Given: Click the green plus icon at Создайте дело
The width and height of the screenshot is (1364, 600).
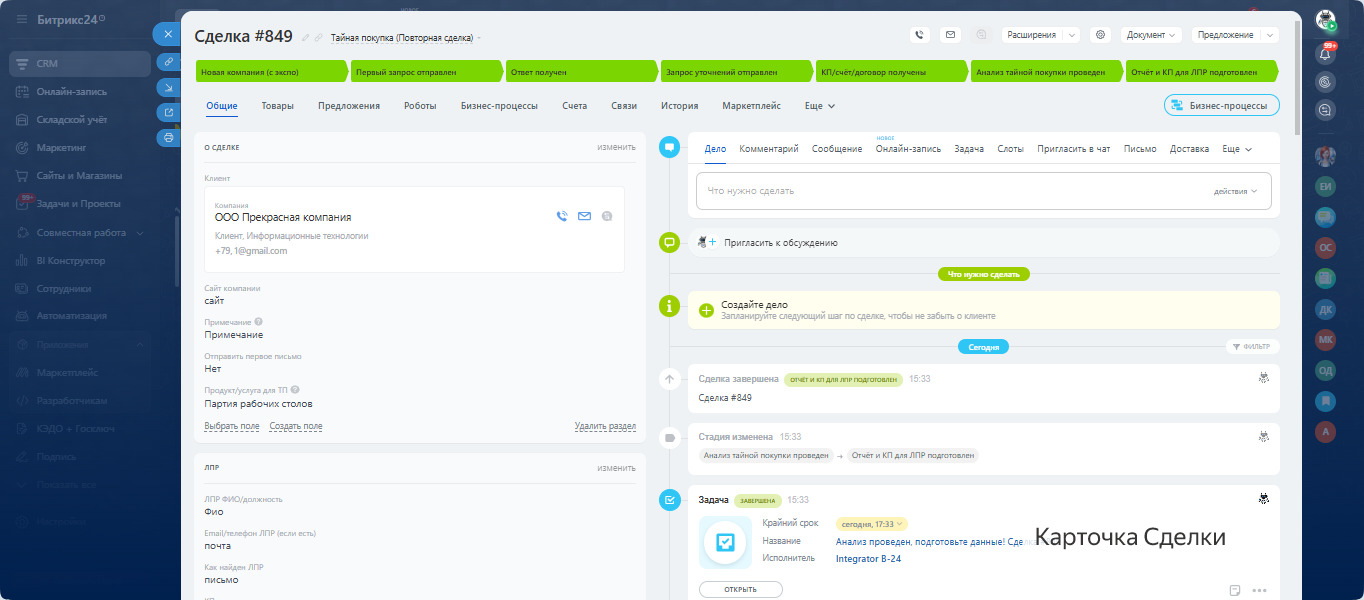Looking at the screenshot, I should (x=706, y=310).
